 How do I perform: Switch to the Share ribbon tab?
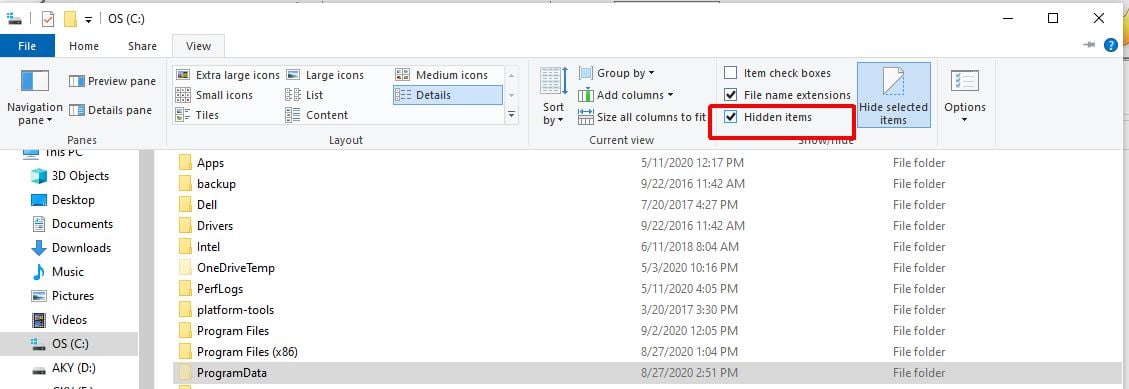click(x=142, y=45)
